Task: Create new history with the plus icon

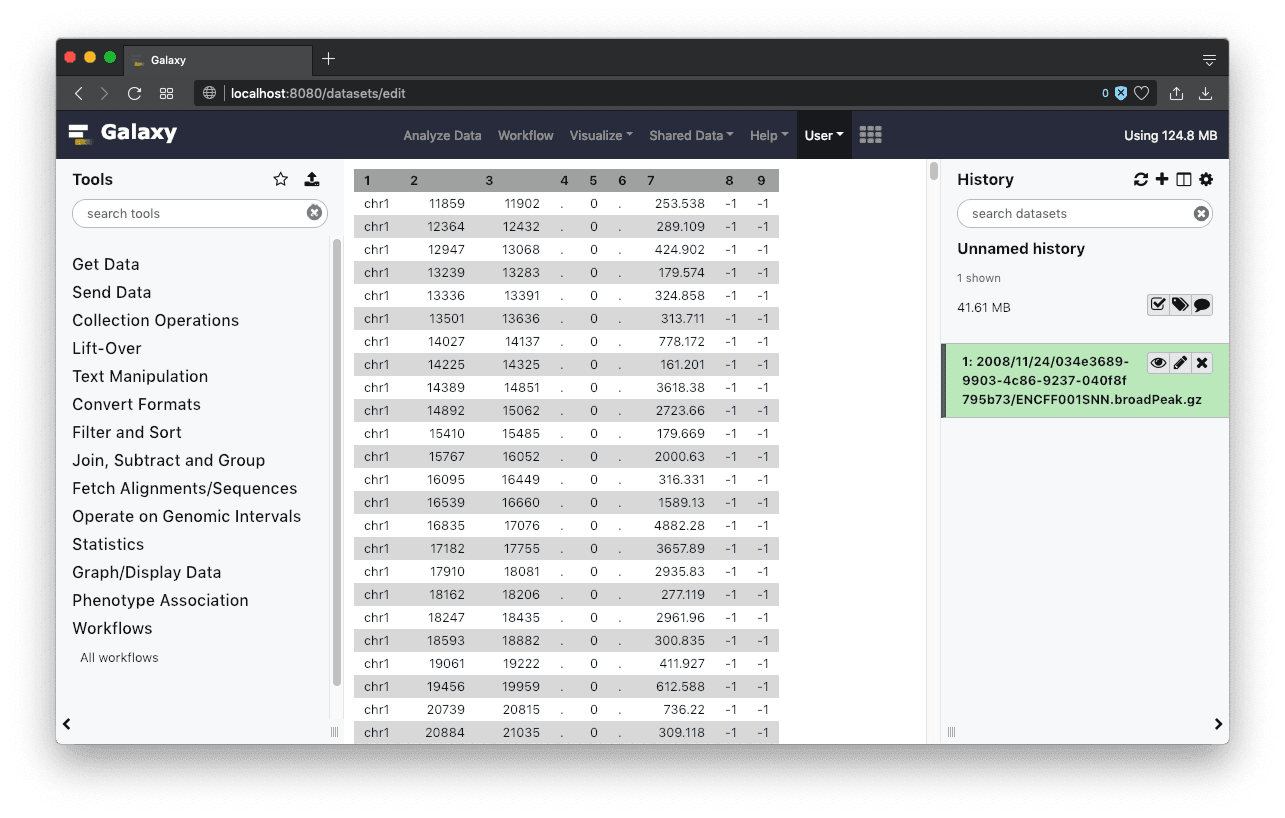Action: coord(1162,179)
